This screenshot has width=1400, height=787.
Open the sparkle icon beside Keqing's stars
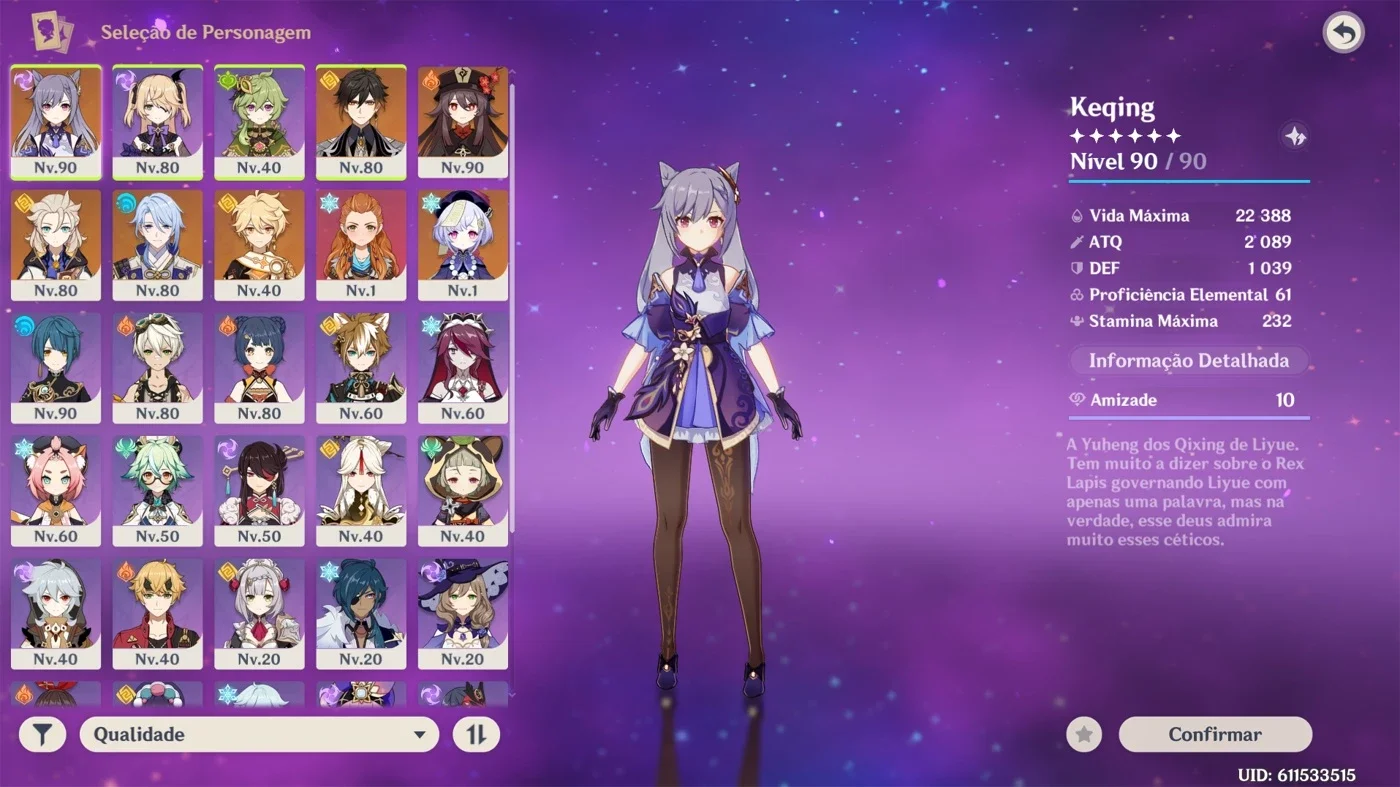1295,136
